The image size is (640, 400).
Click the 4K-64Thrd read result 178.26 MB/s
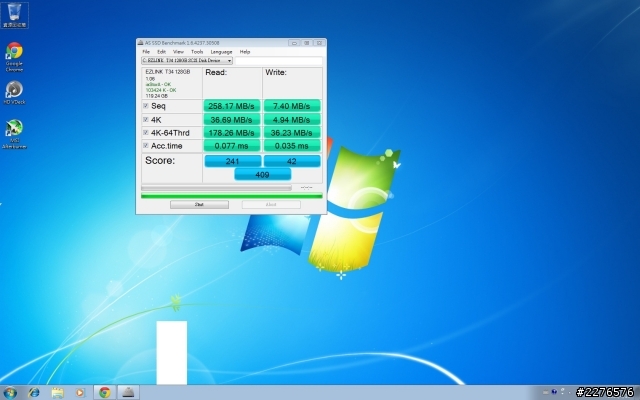point(232,133)
